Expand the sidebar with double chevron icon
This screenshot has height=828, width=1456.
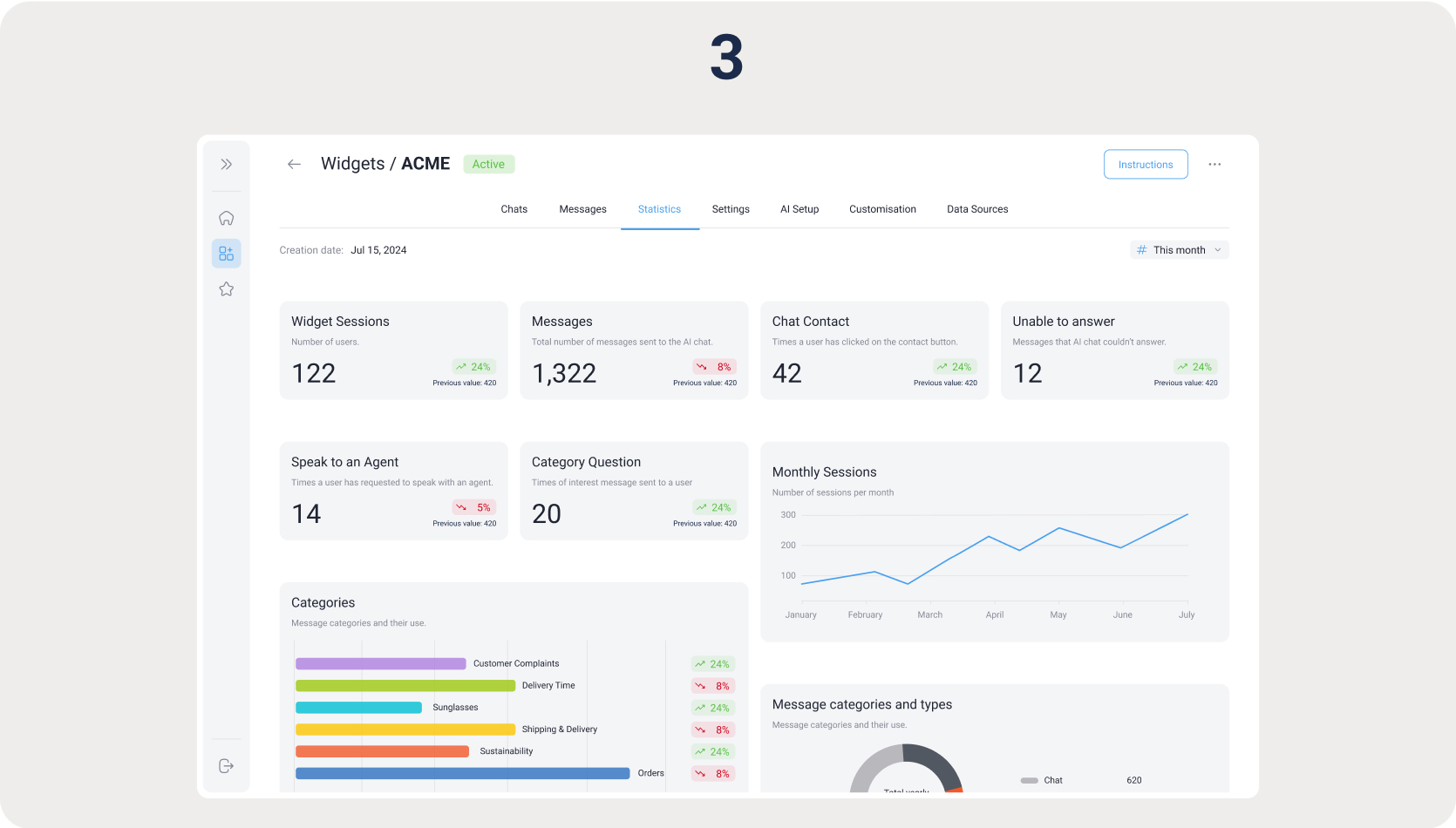pyautogui.click(x=226, y=164)
